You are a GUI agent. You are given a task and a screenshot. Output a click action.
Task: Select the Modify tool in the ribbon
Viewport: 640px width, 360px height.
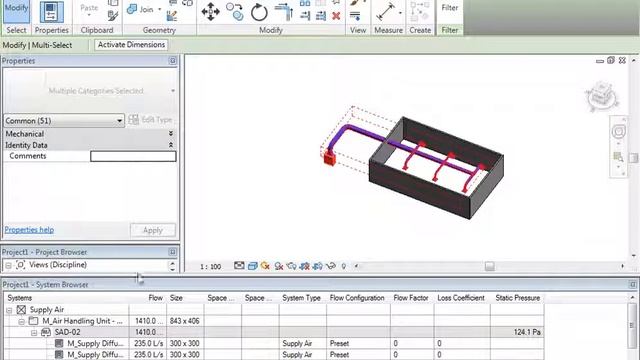(16, 11)
